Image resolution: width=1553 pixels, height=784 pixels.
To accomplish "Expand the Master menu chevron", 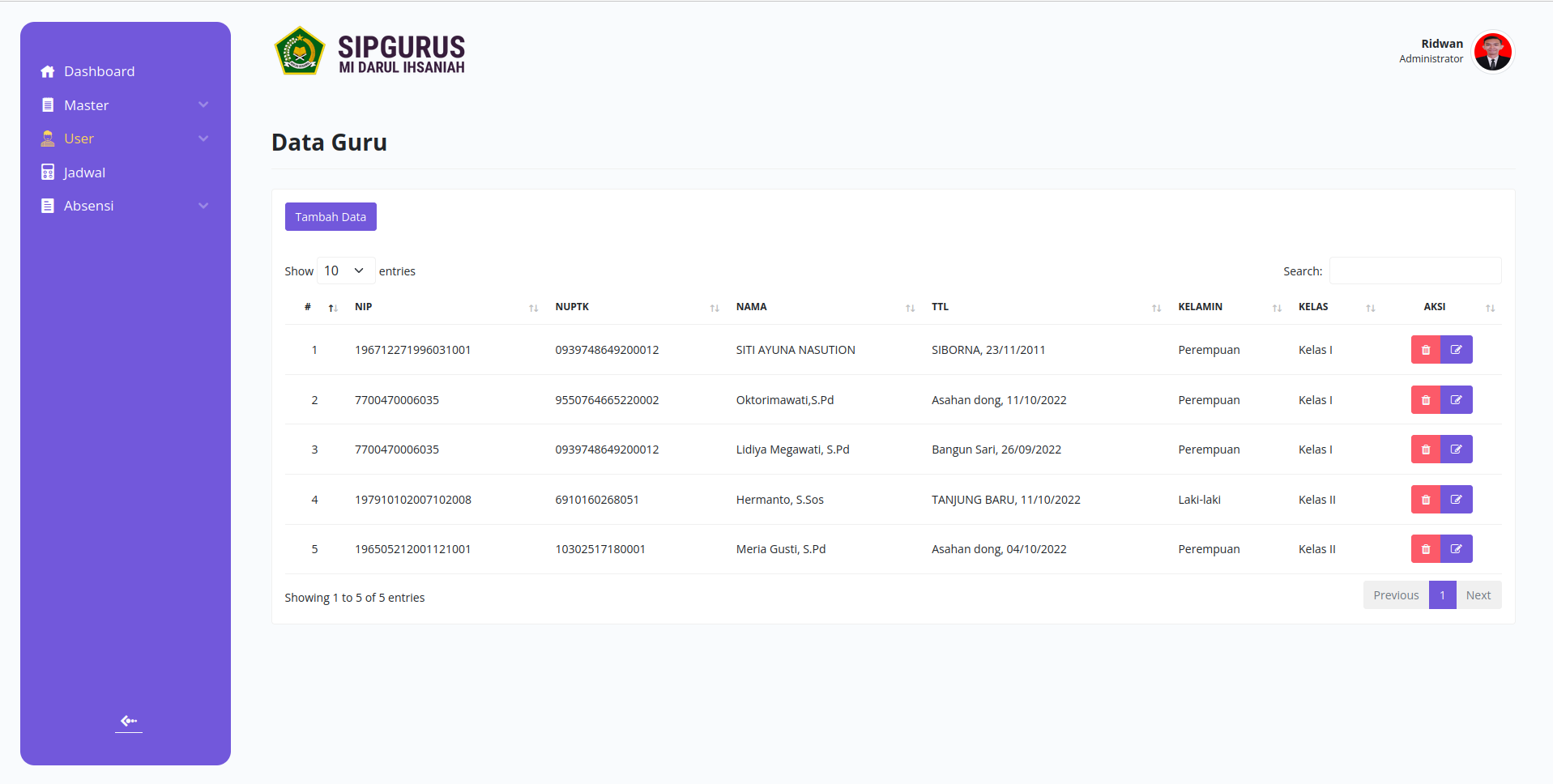I will [203, 105].
